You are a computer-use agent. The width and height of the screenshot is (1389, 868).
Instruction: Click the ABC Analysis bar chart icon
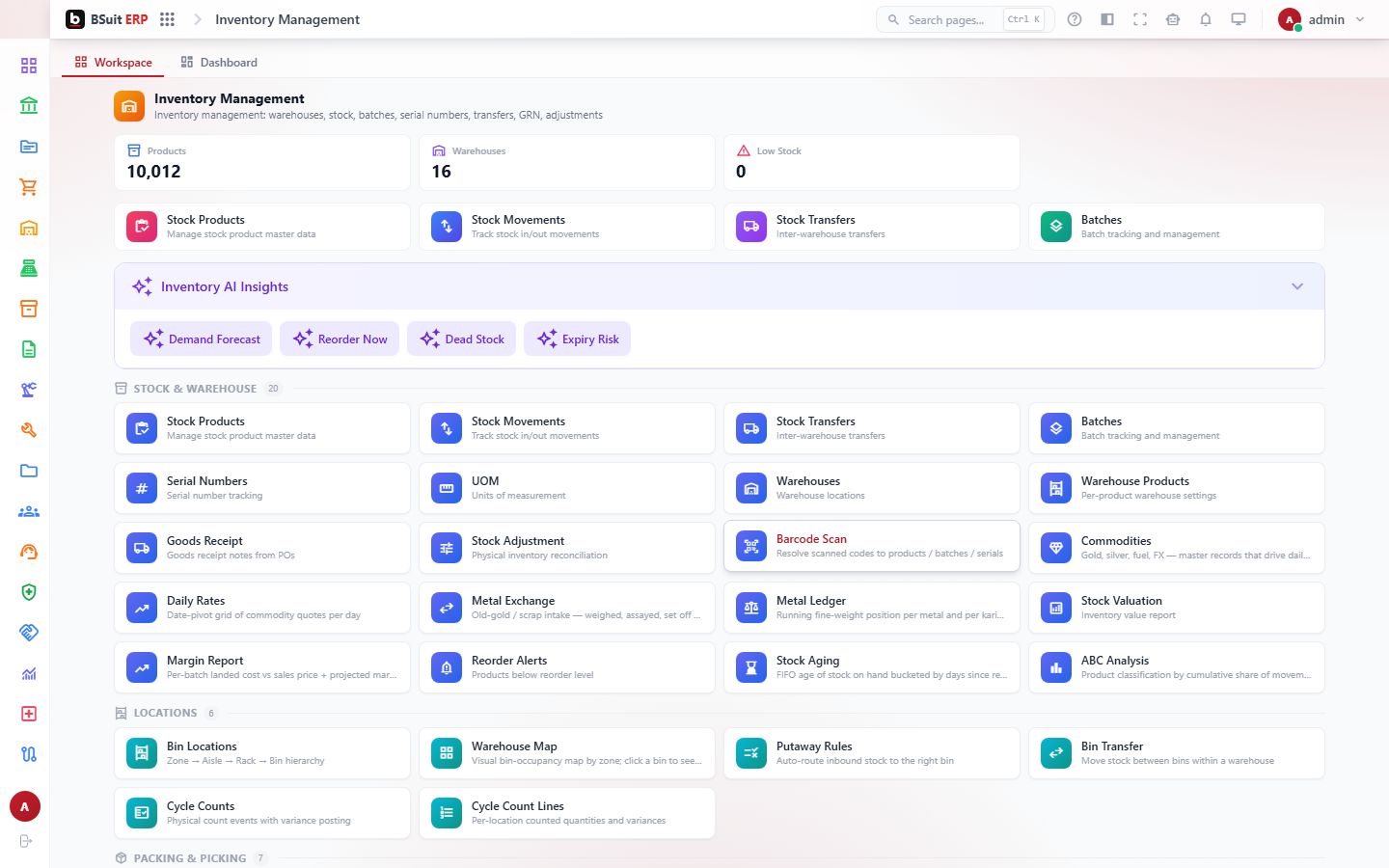pos(1056,667)
